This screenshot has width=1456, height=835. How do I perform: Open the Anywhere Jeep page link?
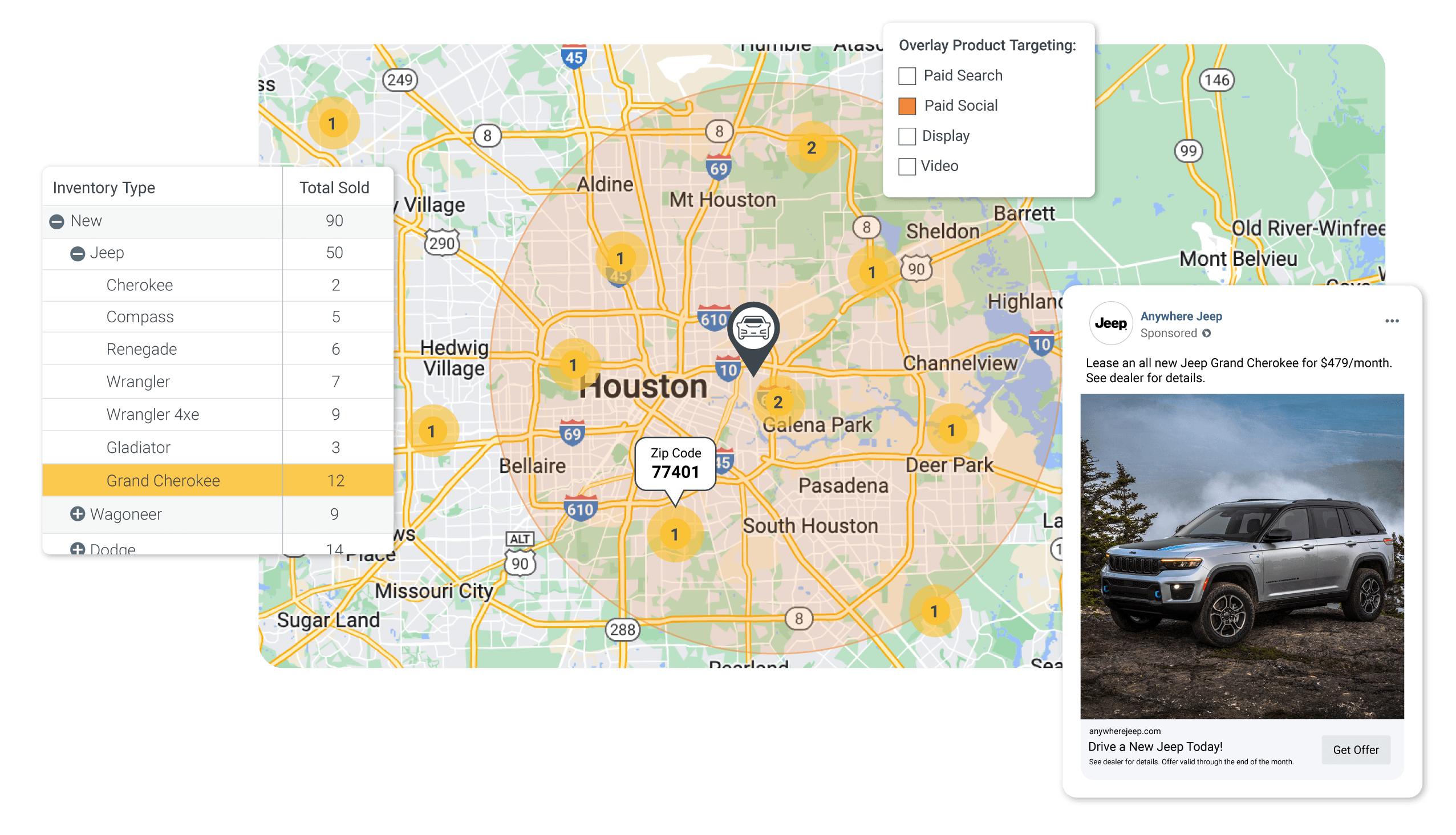click(x=1181, y=316)
